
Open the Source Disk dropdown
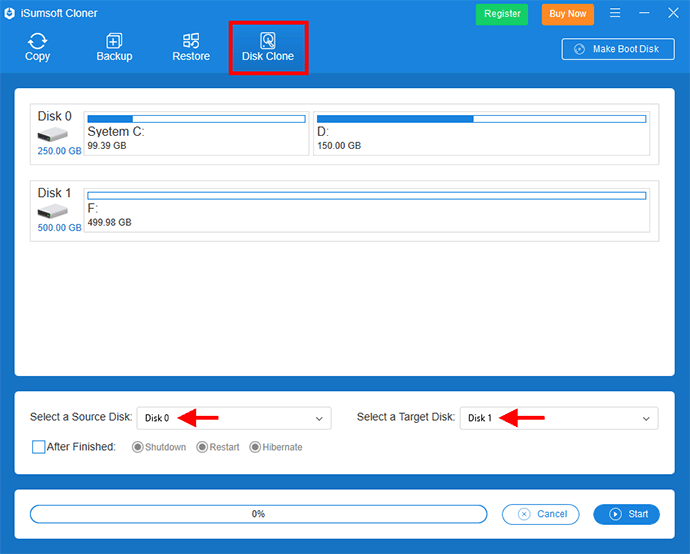coord(234,418)
